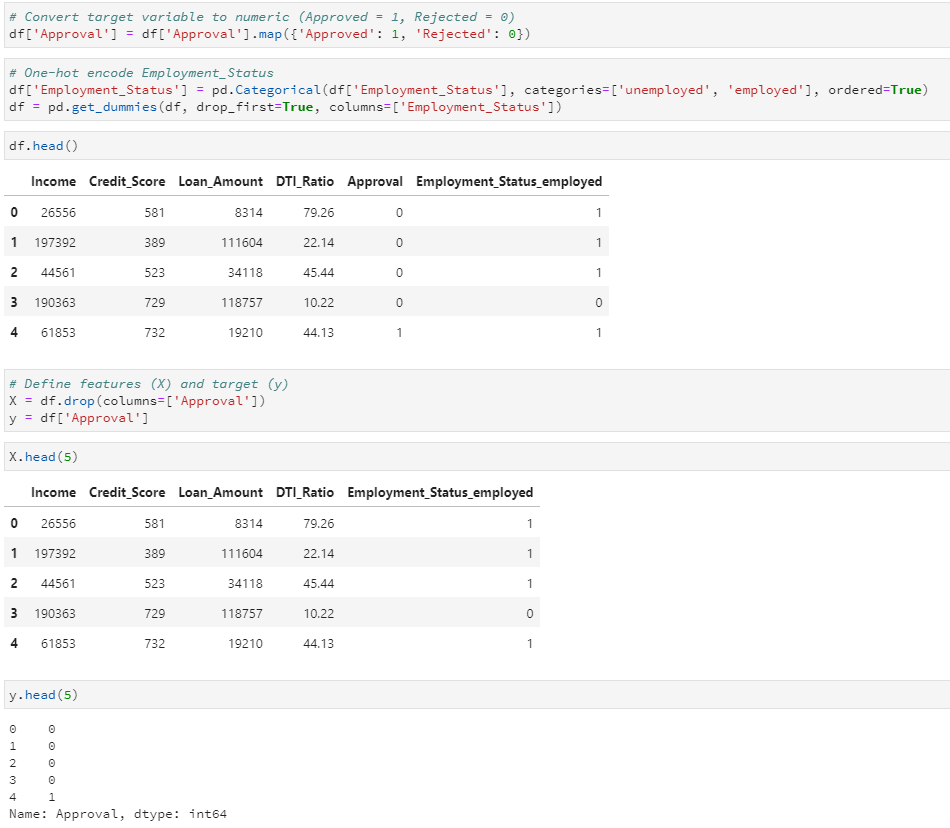950x828 pixels.
Task: Focus the y.head(5) code cell
Action: pos(475,695)
